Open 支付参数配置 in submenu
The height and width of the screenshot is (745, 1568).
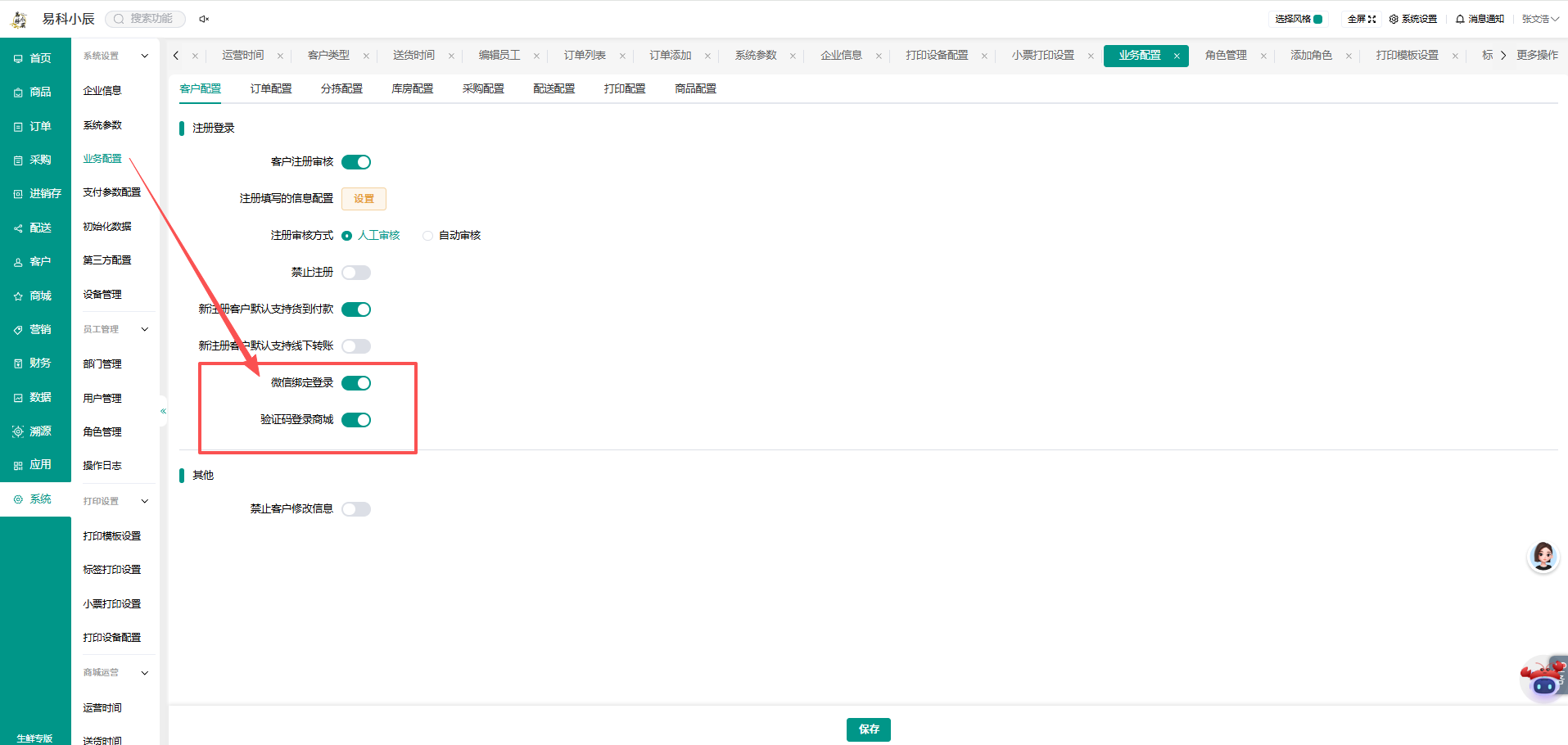point(112,192)
